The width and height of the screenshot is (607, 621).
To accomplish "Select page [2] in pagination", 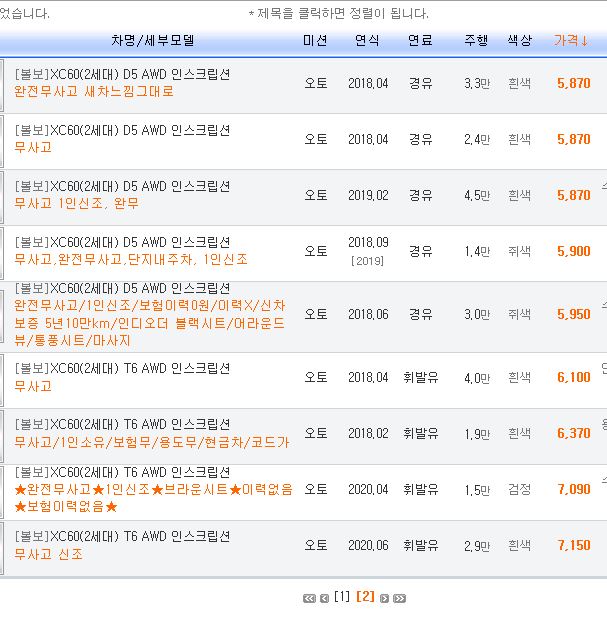I will click(x=365, y=596).
